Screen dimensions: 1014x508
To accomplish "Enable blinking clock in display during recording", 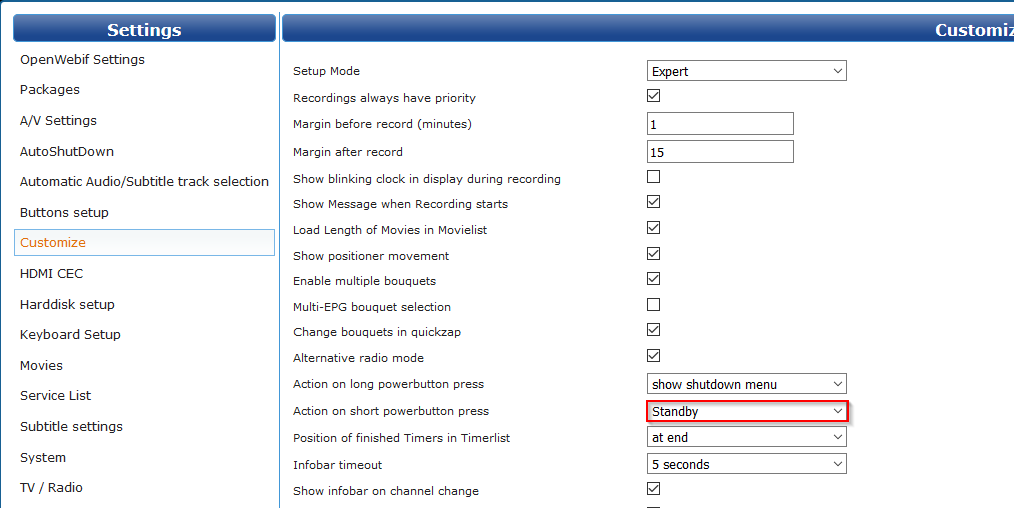I will (654, 177).
